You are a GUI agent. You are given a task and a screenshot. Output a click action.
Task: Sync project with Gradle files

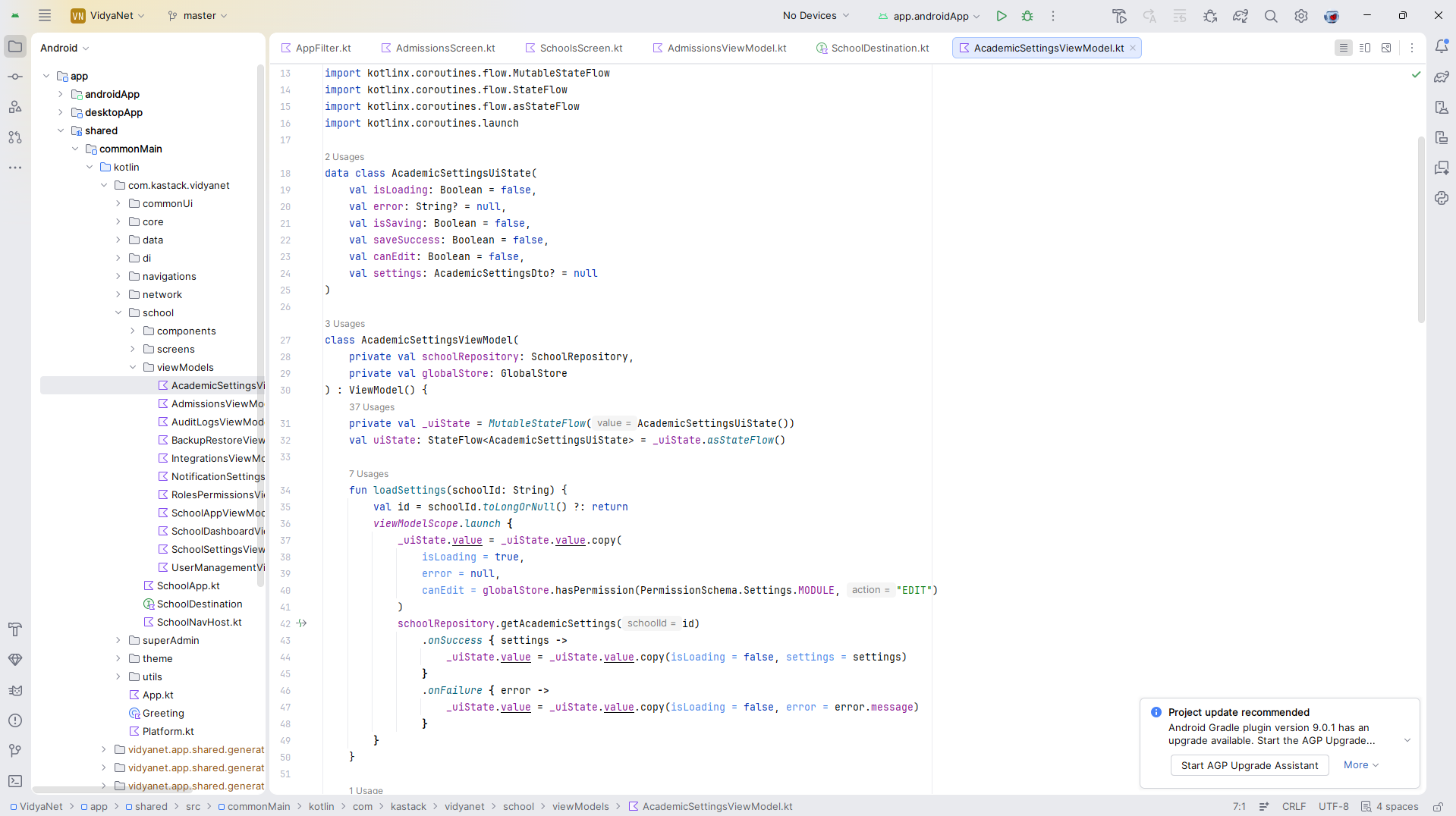pos(1241,16)
